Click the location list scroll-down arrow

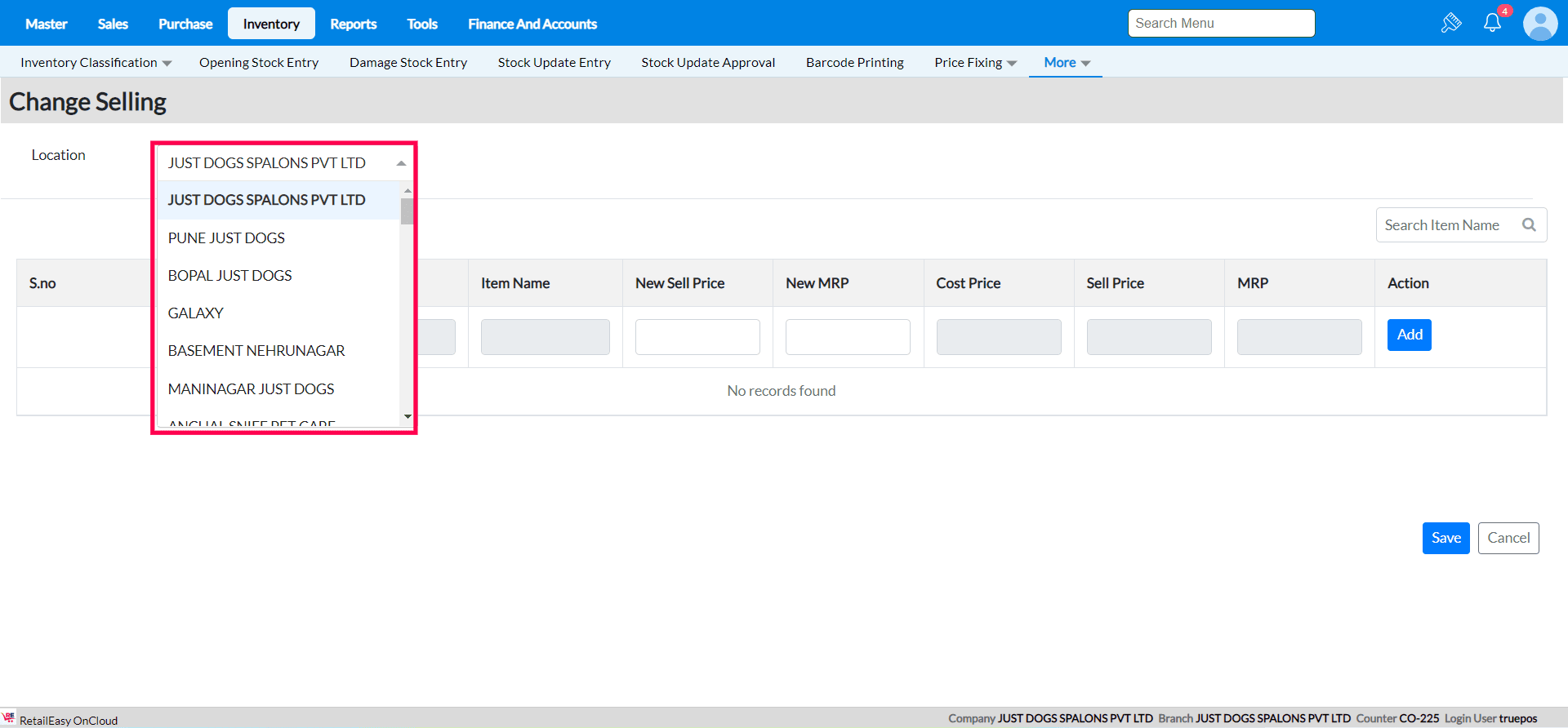click(x=408, y=417)
